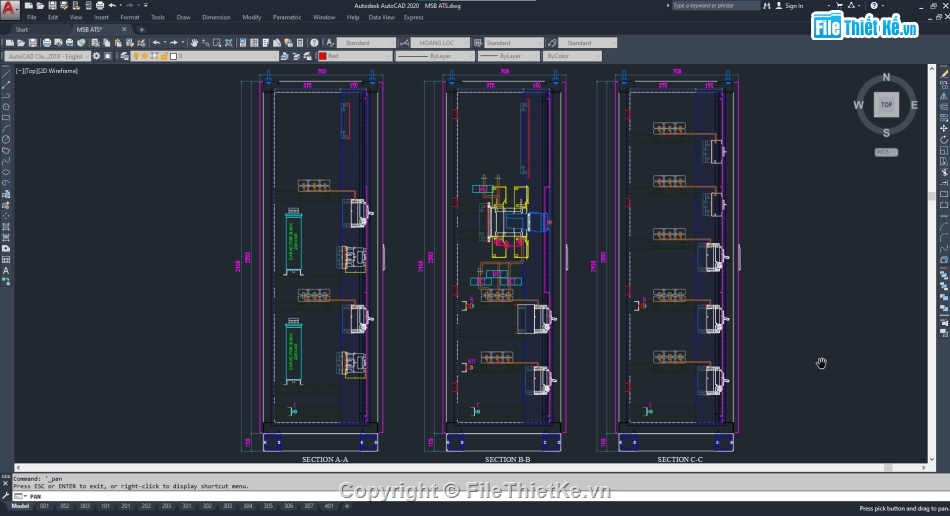Viewport: 950px width, 516px height.
Task: Click the Redo arrow in standard toolbar
Action: pyautogui.click(x=174, y=43)
